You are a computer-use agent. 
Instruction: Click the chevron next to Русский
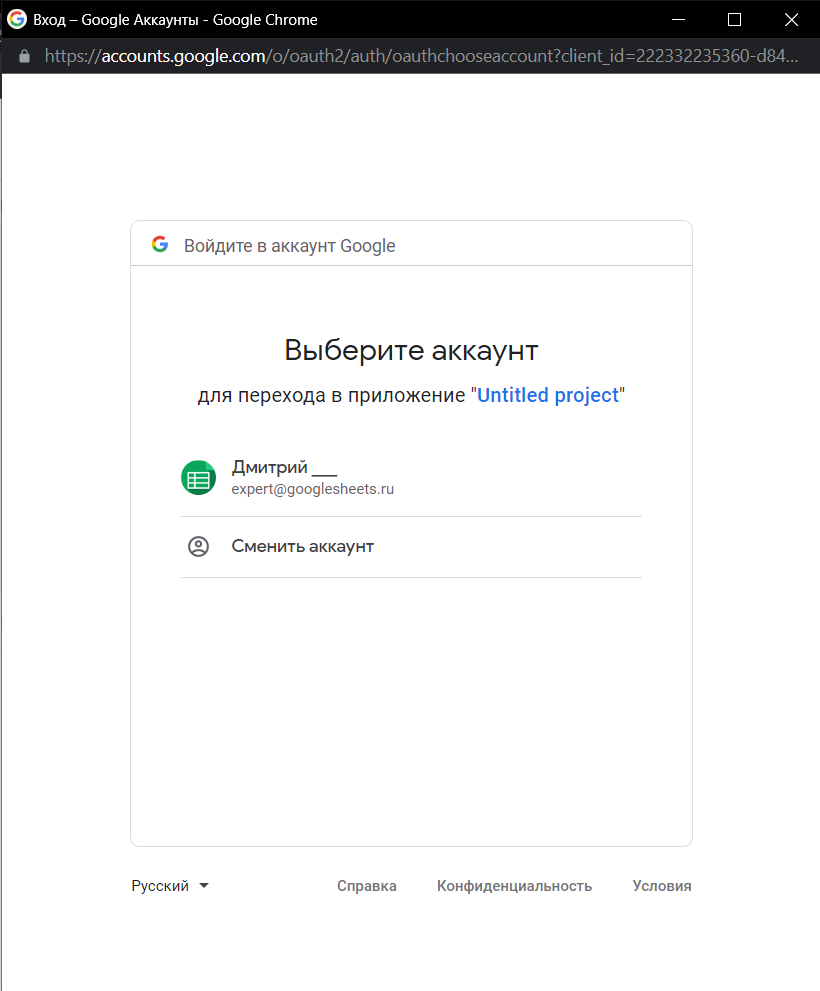pyautogui.click(x=204, y=885)
